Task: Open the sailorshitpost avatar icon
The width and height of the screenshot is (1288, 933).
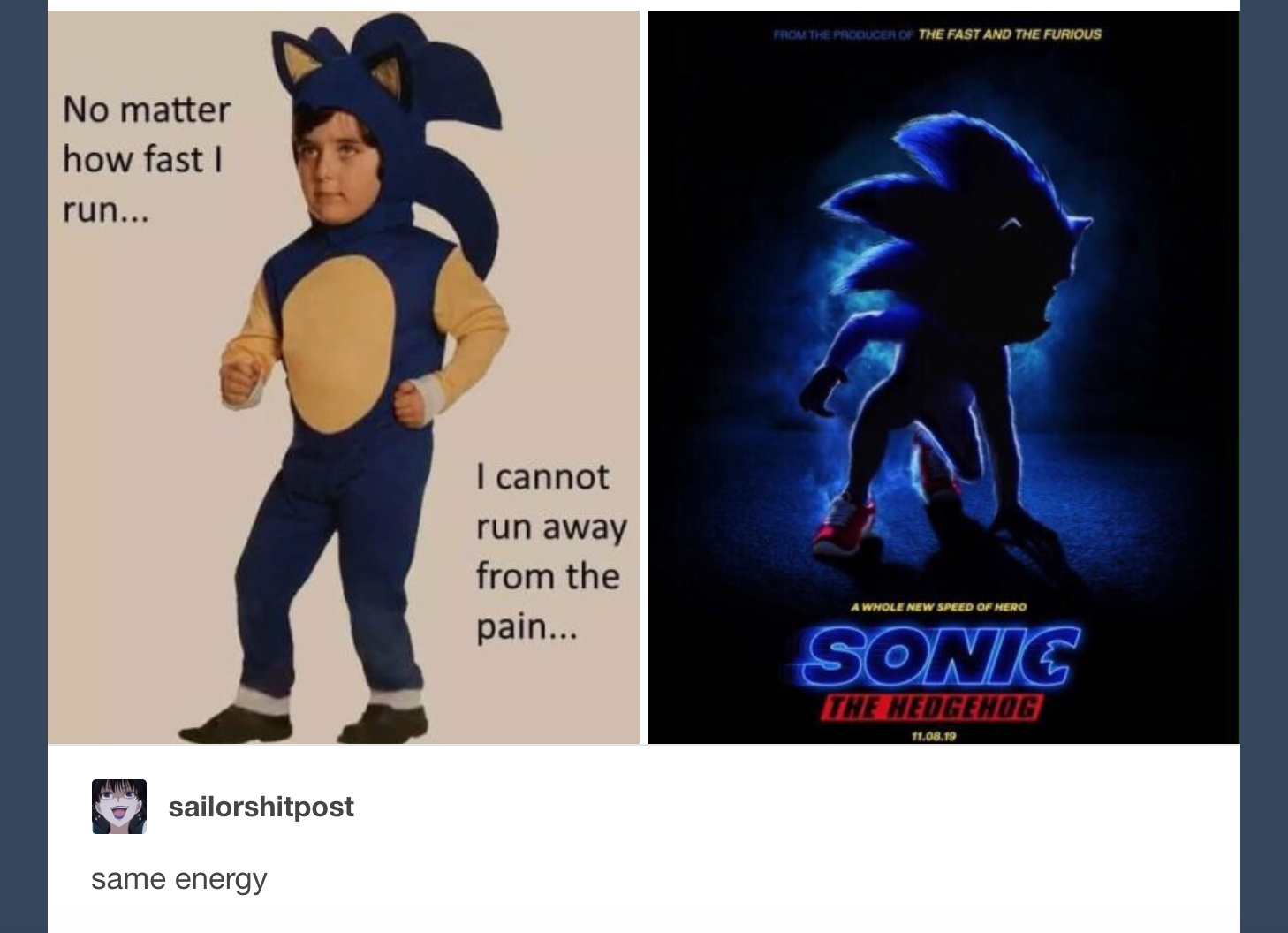Action: [119, 806]
